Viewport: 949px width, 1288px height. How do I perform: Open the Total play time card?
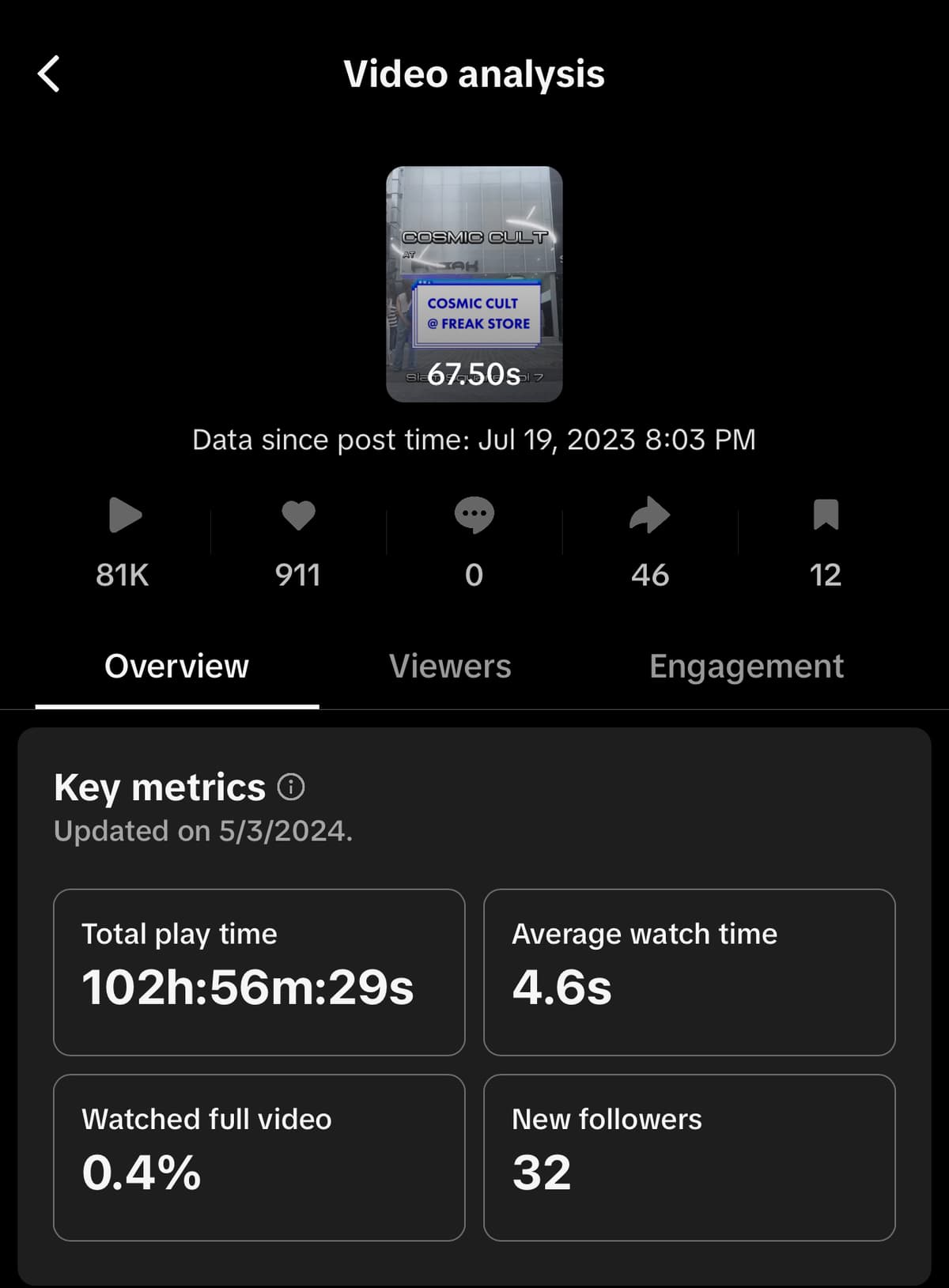(259, 973)
